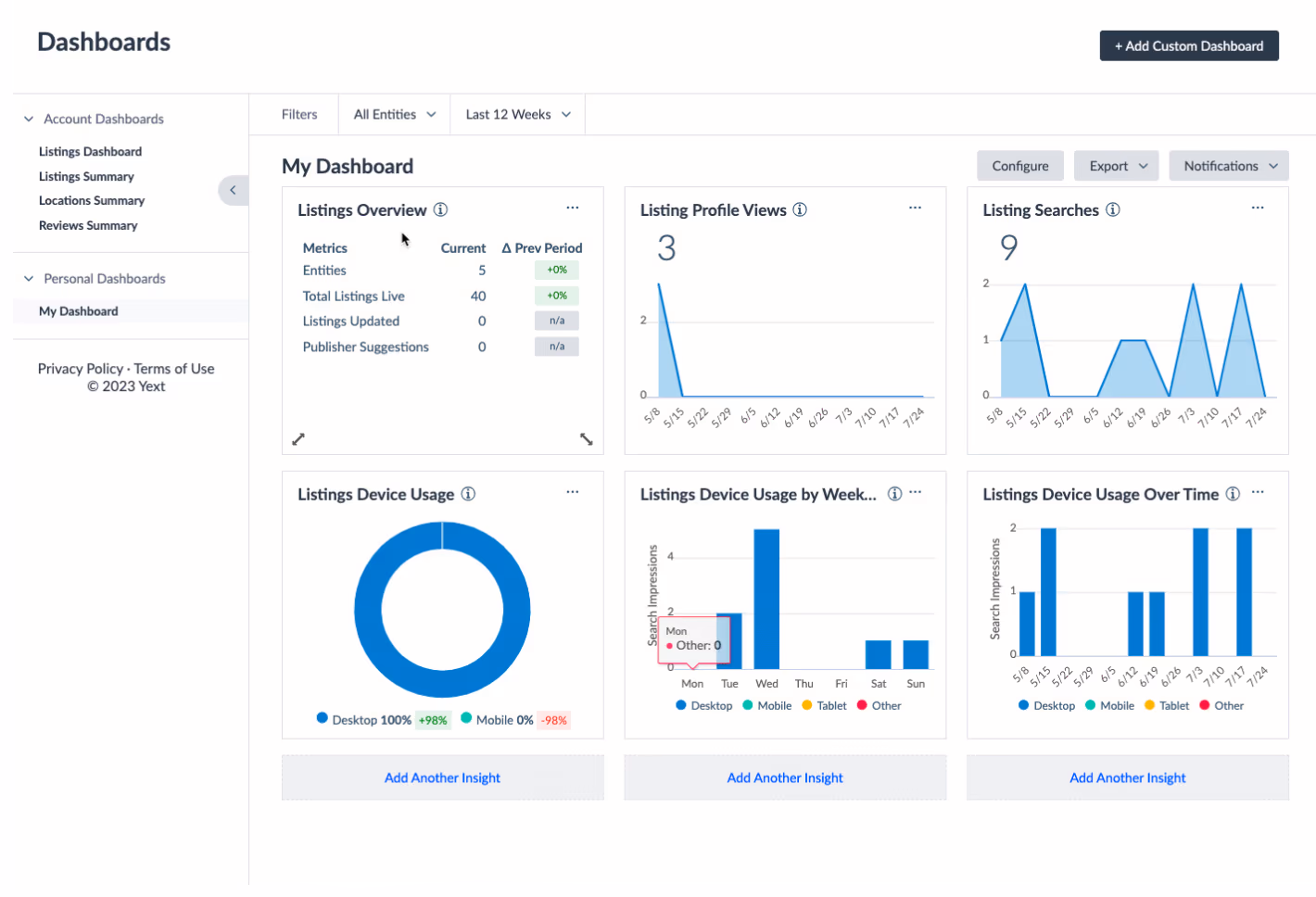Click the Prev Period column header
Screen dimensions: 1316x897
pyautogui.click(x=542, y=247)
